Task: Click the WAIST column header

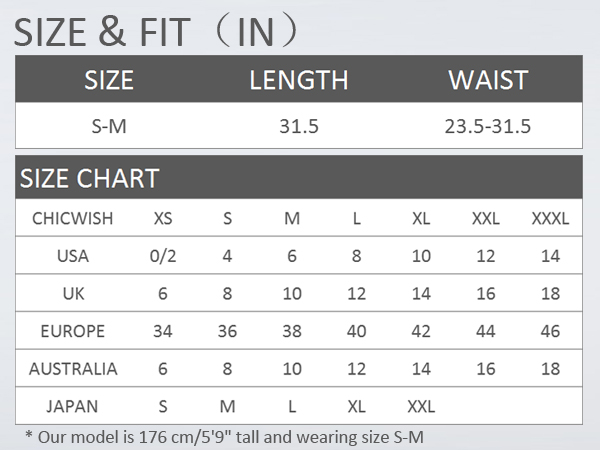Action: pyautogui.click(x=488, y=80)
